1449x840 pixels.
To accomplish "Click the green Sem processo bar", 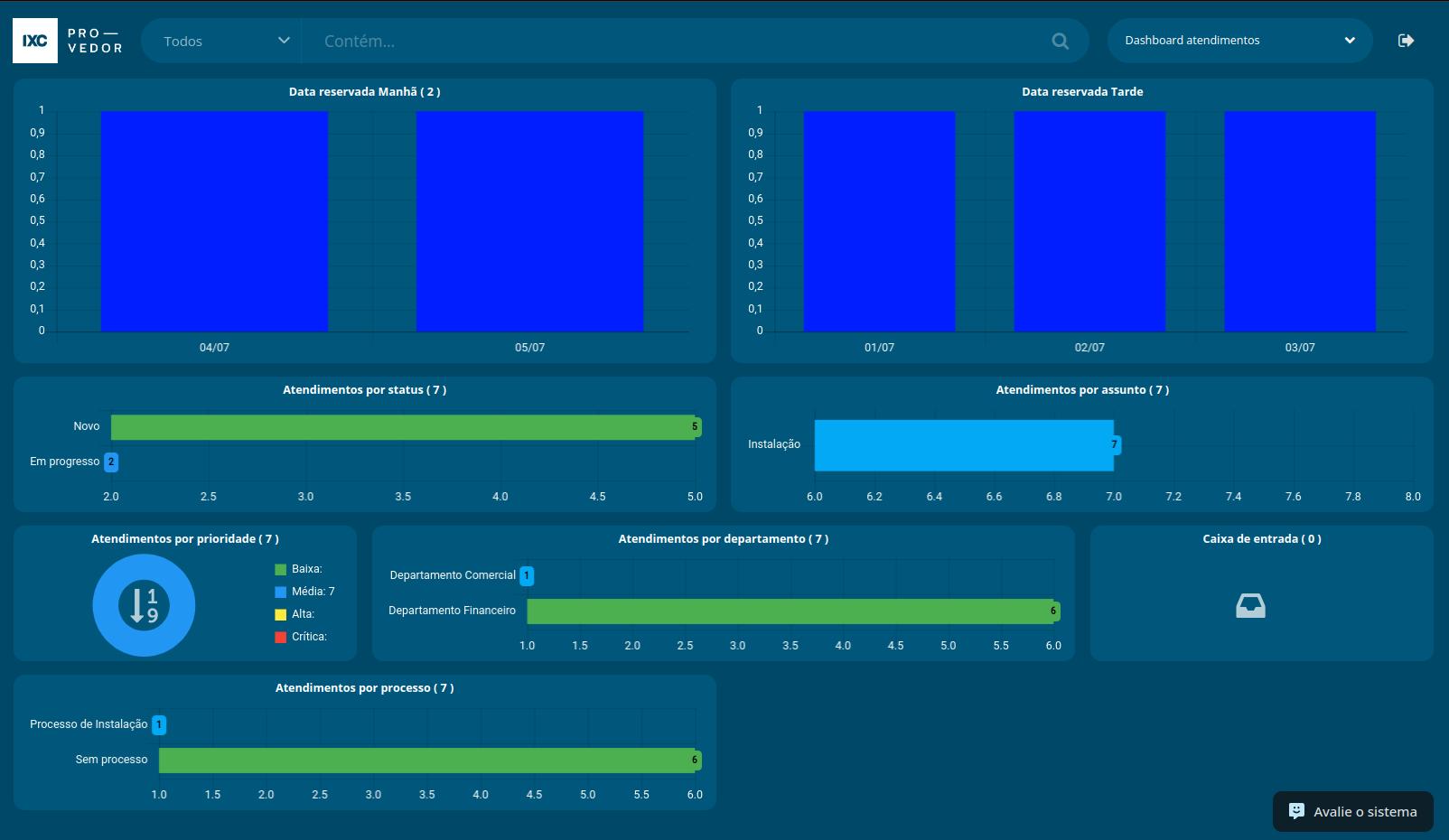I will click(427, 761).
